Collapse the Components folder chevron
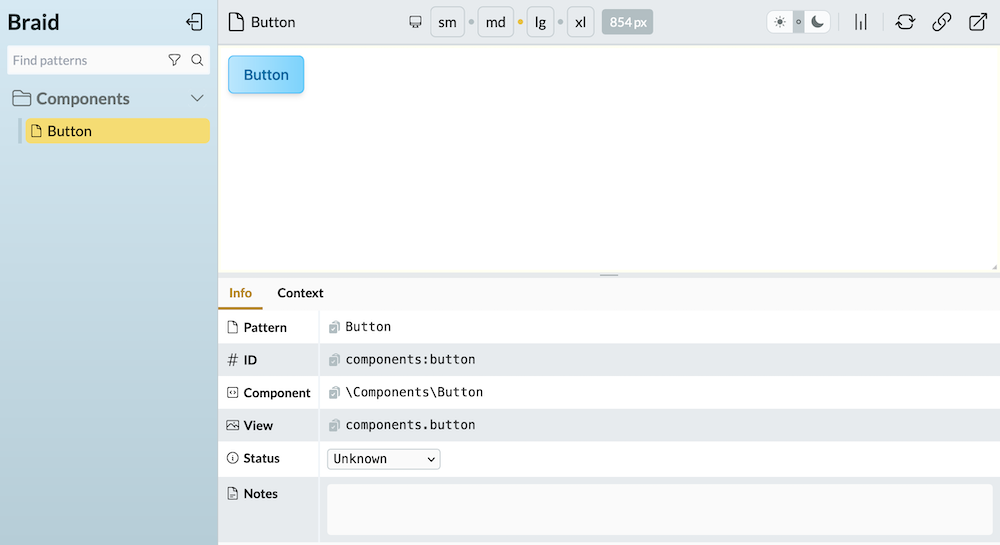The height and width of the screenshot is (545, 1000). click(197, 98)
